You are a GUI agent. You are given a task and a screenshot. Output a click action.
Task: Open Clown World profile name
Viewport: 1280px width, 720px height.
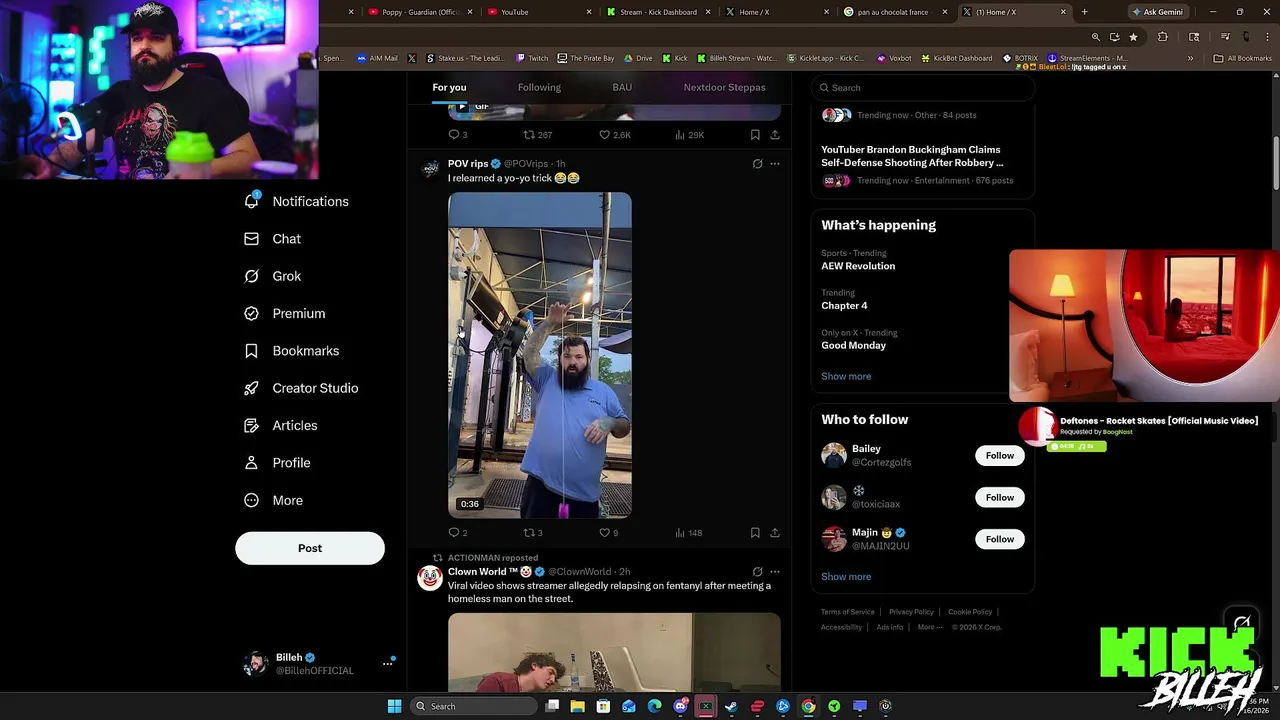click(482, 572)
